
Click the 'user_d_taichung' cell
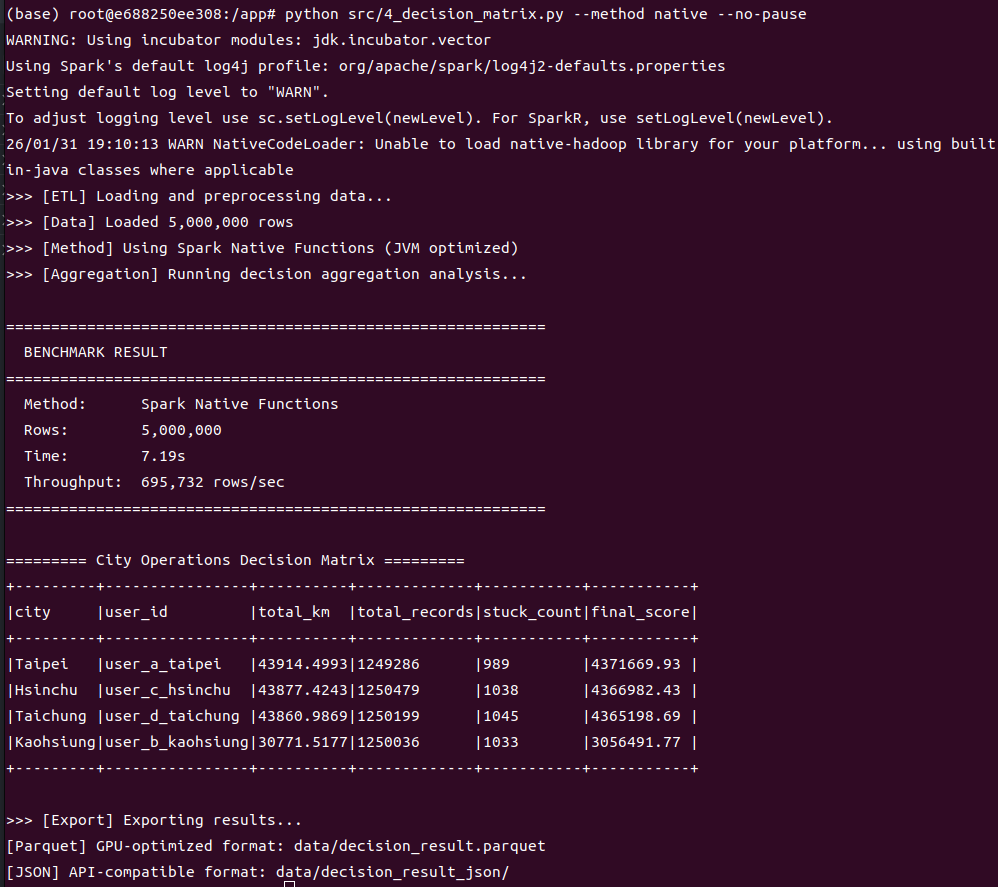coord(172,716)
